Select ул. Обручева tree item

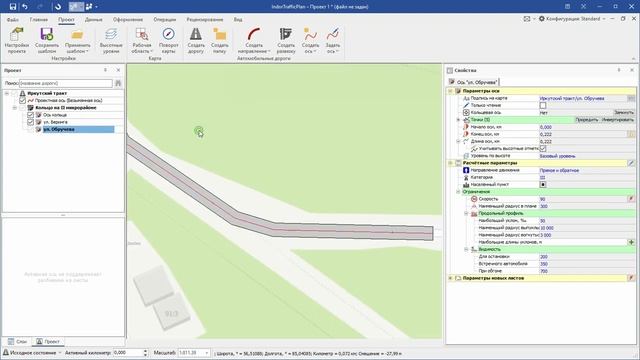[x=59, y=129]
